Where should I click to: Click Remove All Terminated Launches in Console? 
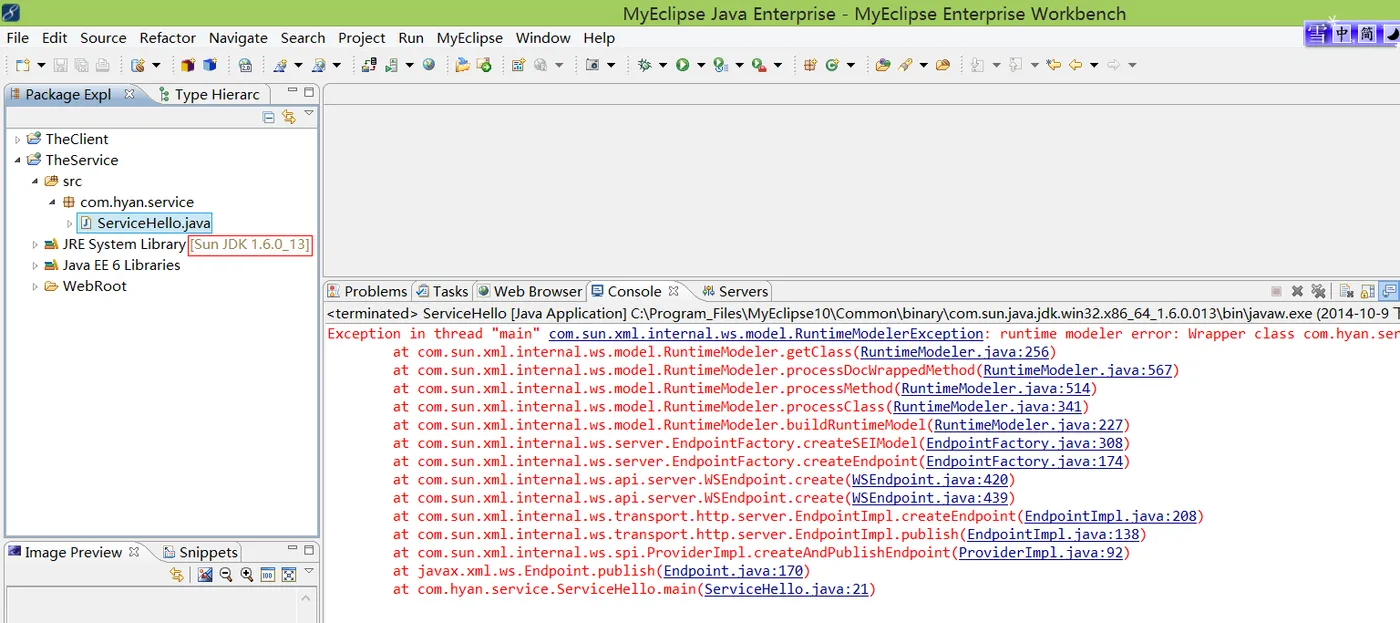click(1318, 291)
